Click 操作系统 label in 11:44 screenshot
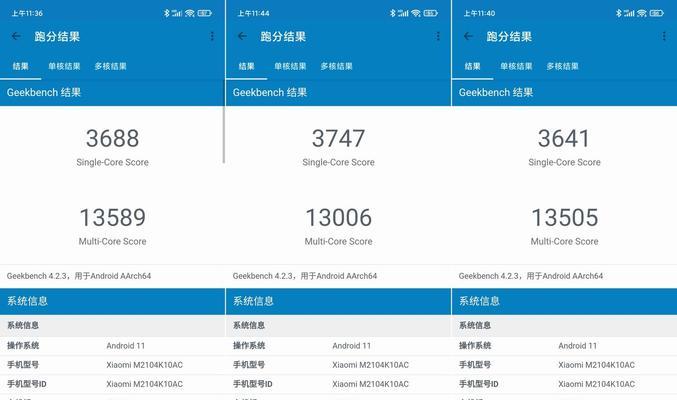 pos(249,346)
